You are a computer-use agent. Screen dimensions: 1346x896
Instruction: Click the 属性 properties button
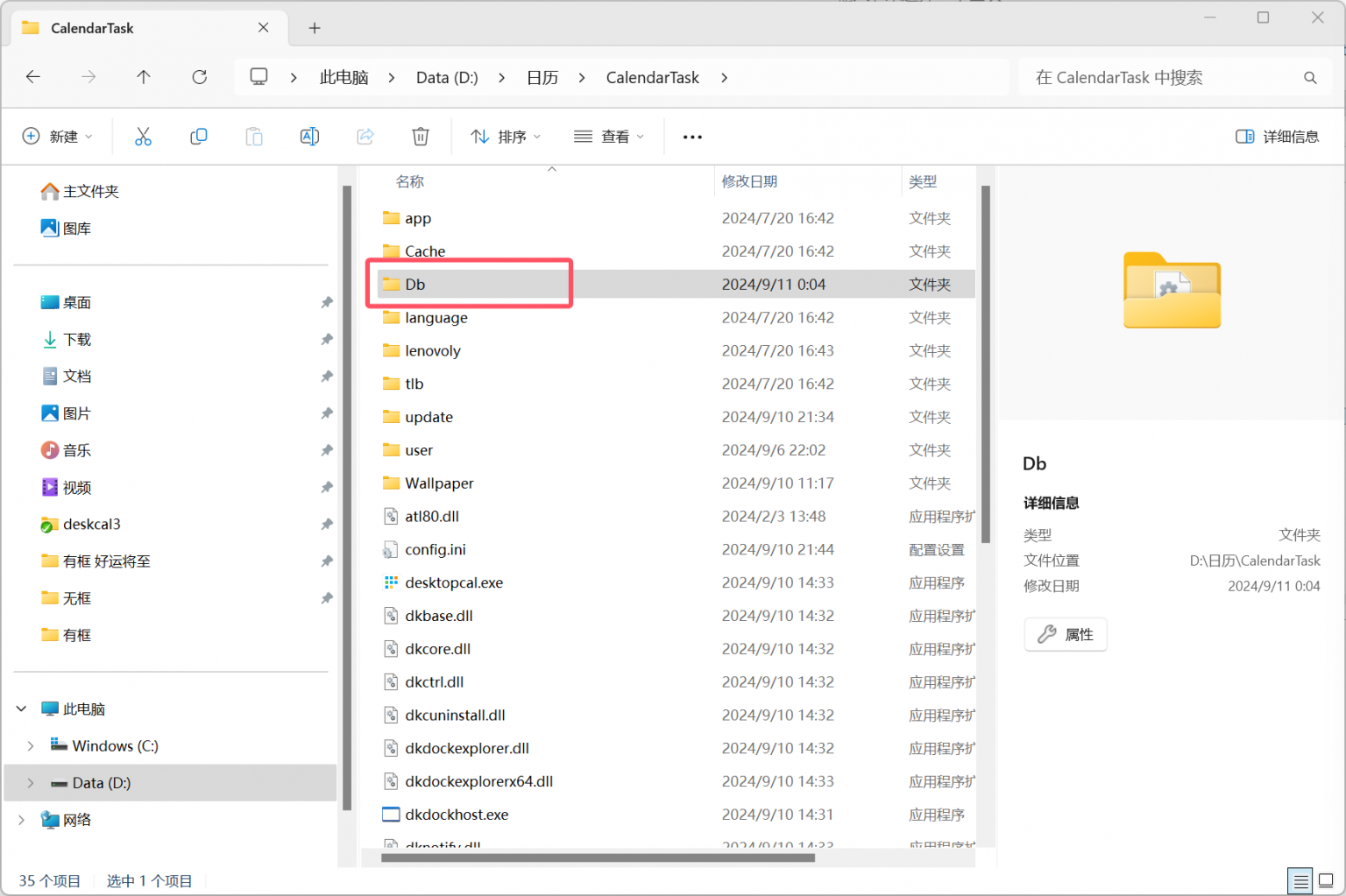pyautogui.click(x=1066, y=634)
